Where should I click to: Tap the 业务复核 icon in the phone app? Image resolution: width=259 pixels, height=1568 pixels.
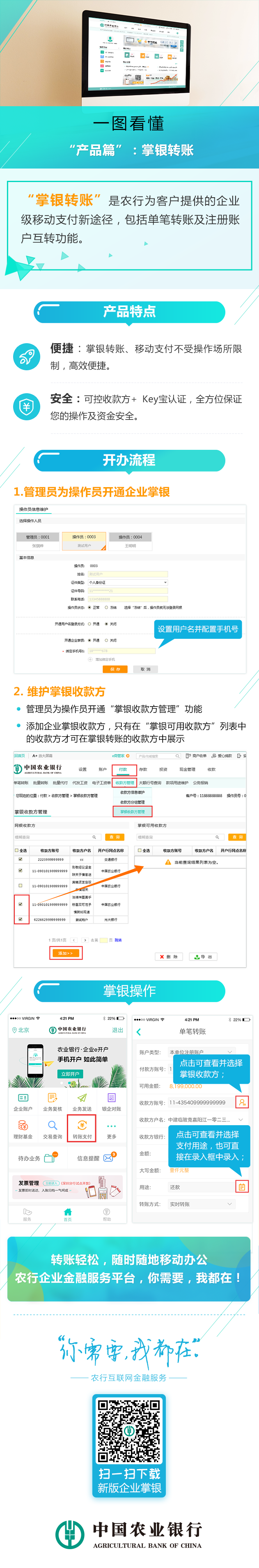[53, 1098]
